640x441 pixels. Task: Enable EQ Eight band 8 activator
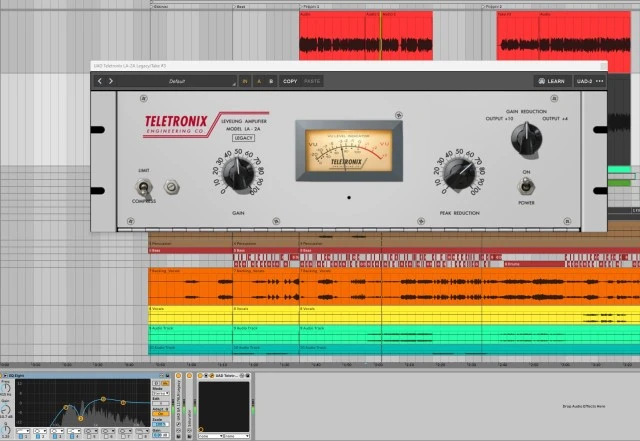click(140, 437)
